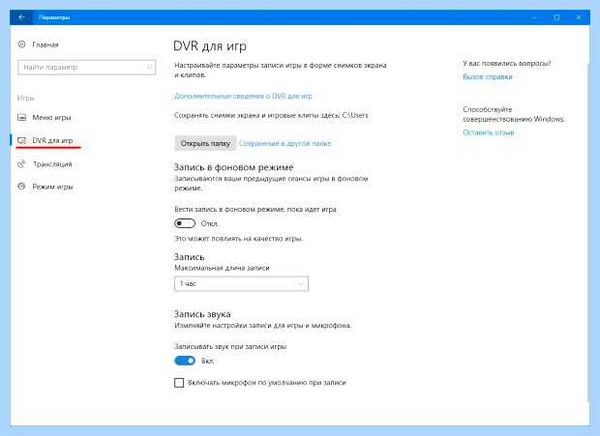The width and height of the screenshot is (600, 436).
Task: Click the Запись в фоновом режиме heading
Action: [233, 167]
